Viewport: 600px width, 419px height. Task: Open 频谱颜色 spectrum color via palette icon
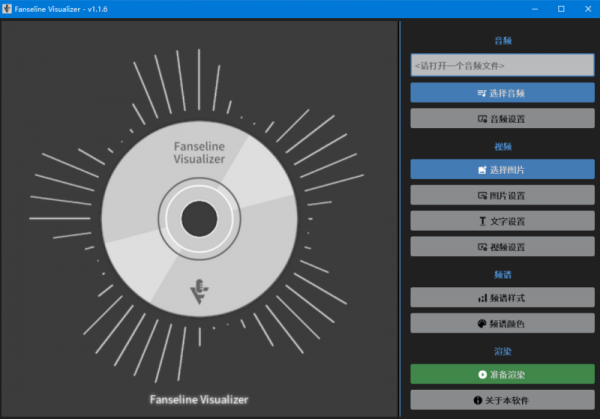[502, 323]
